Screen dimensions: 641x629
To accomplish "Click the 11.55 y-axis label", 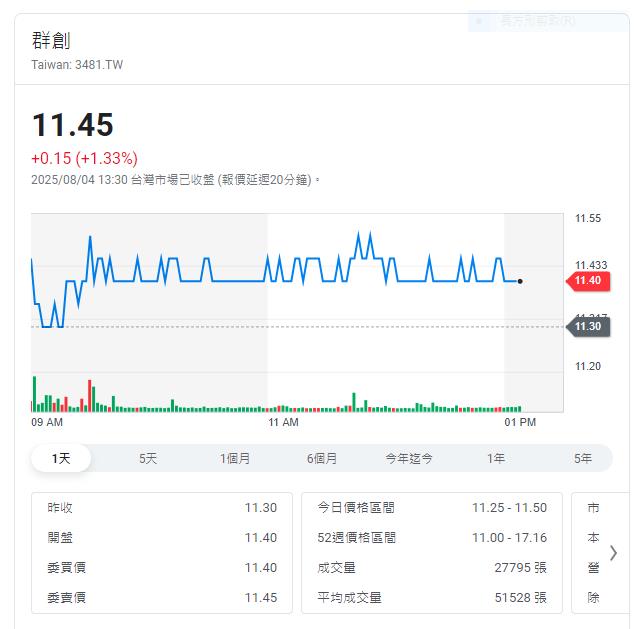I will 588,218.
